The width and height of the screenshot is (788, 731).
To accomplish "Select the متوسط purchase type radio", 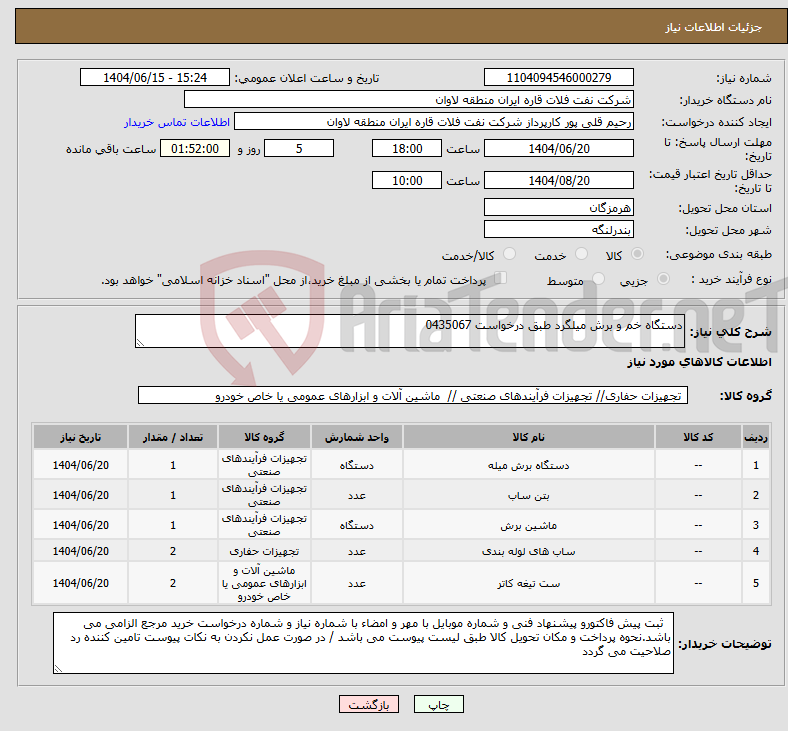I will click(x=599, y=278).
